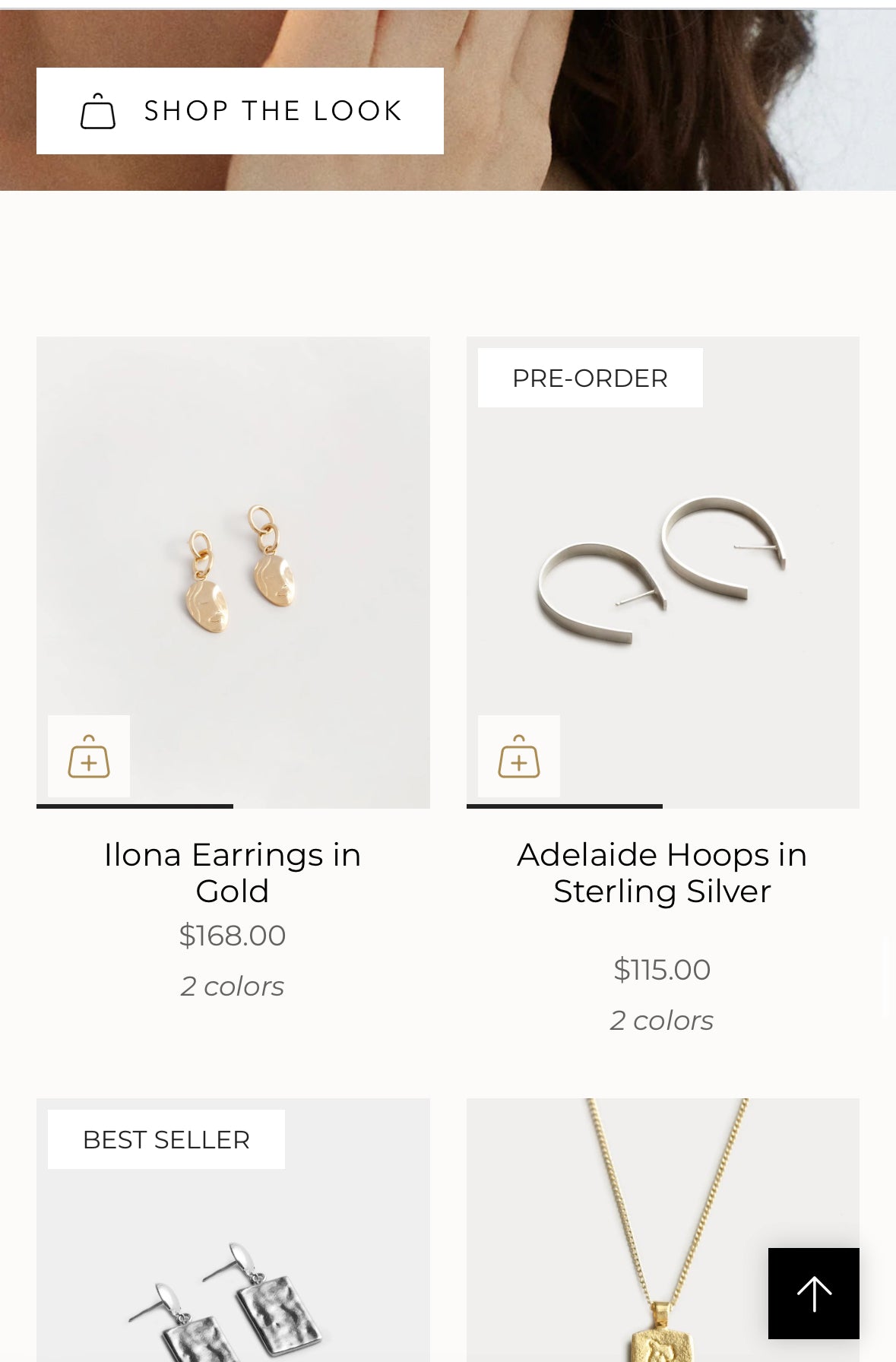Show the 2 colors for Ilona Earrings
The width and height of the screenshot is (896, 1362).
(x=233, y=986)
